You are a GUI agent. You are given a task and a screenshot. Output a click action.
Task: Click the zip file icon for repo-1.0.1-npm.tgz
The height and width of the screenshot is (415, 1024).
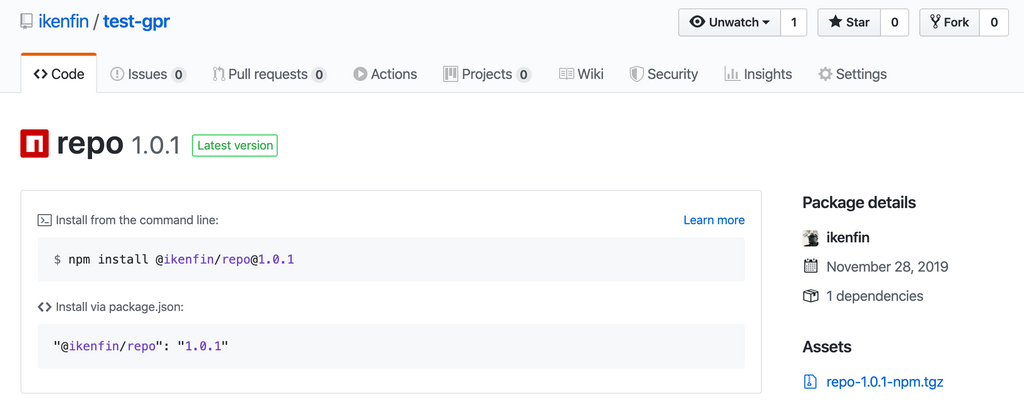tap(810, 382)
